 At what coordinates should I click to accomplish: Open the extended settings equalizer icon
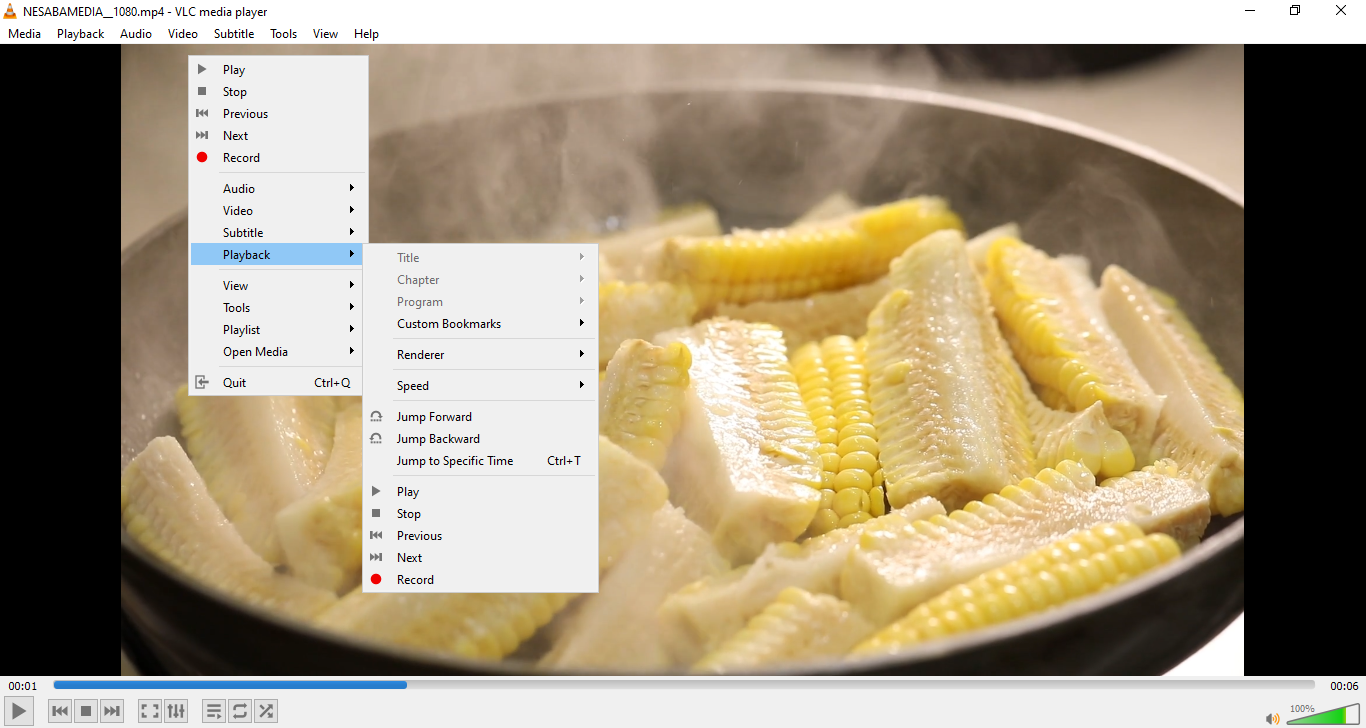(x=176, y=711)
